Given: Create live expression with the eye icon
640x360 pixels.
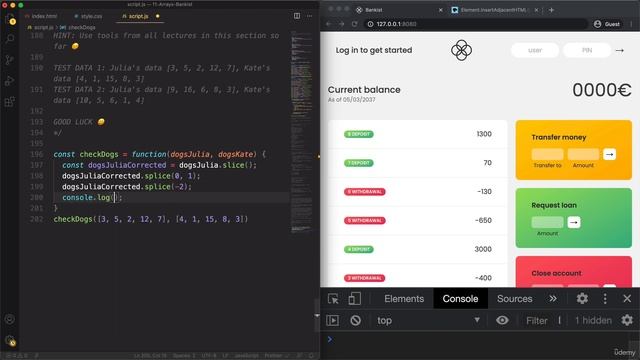Looking at the screenshot, I should tap(502, 320).
